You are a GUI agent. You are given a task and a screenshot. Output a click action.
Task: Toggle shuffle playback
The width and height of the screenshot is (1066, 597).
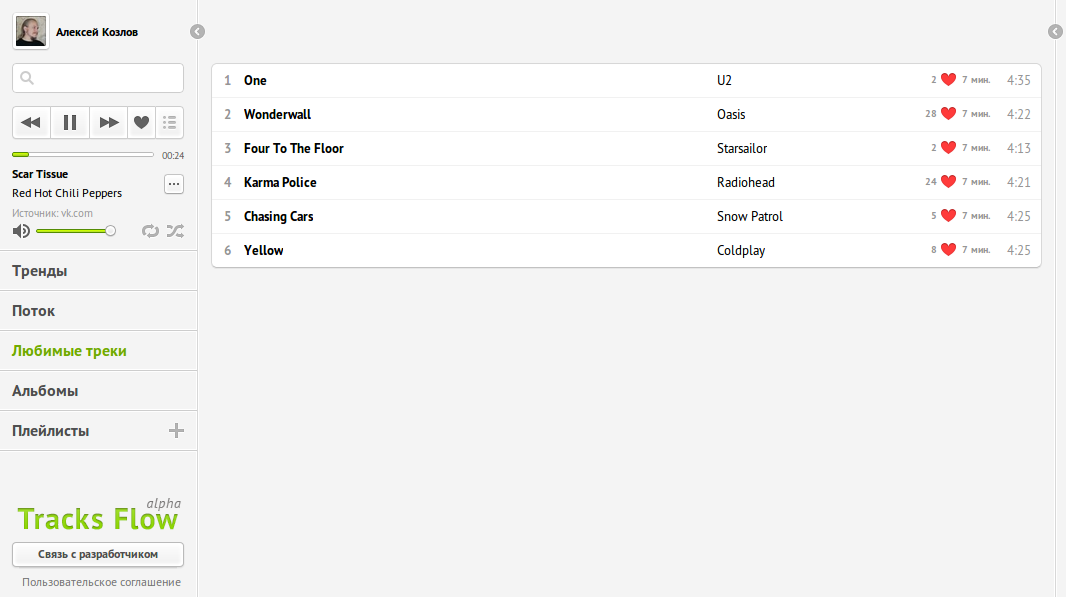[175, 231]
